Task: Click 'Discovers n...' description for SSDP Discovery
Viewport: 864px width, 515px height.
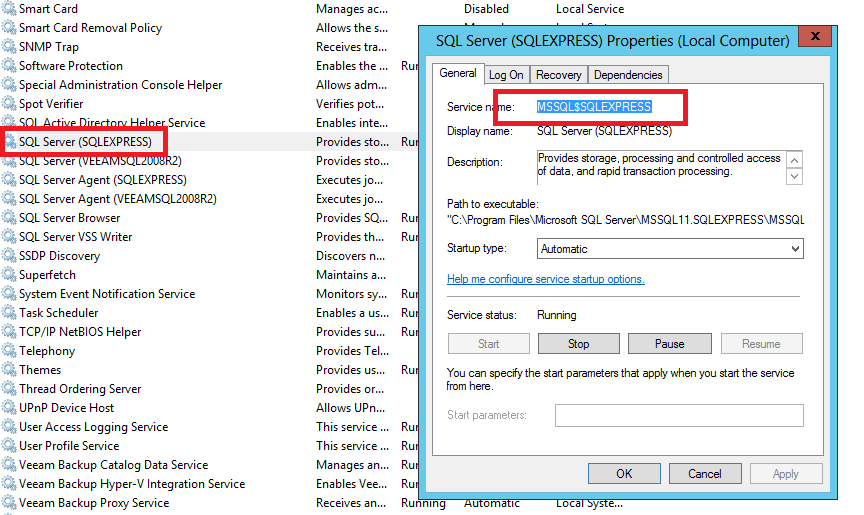Action: (350, 256)
